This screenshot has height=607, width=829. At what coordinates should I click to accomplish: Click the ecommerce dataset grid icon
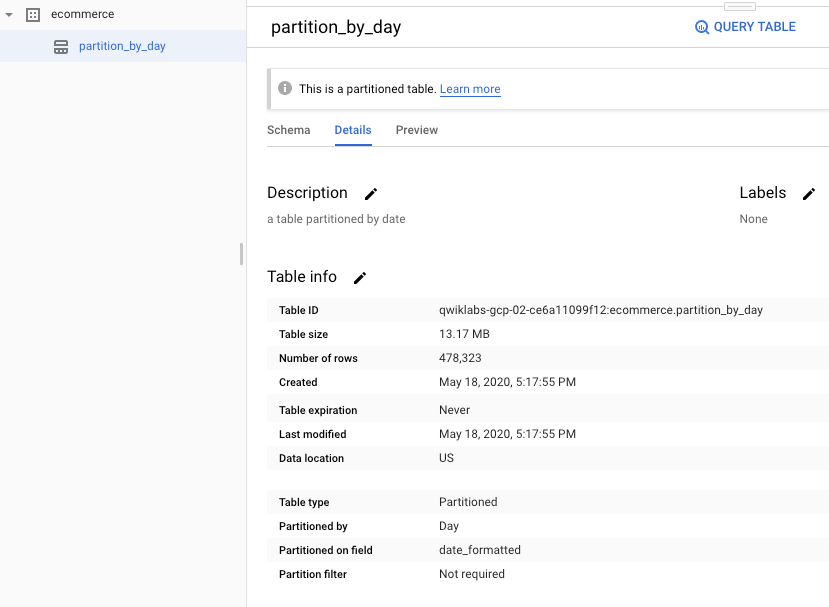click(33, 15)
